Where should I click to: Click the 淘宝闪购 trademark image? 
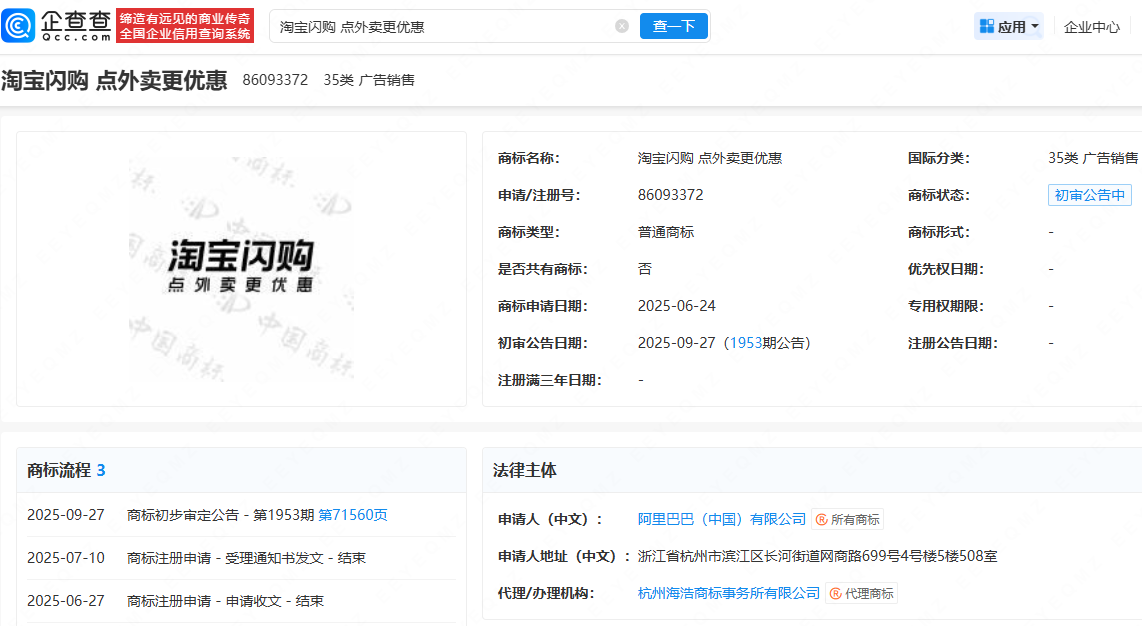240,268
